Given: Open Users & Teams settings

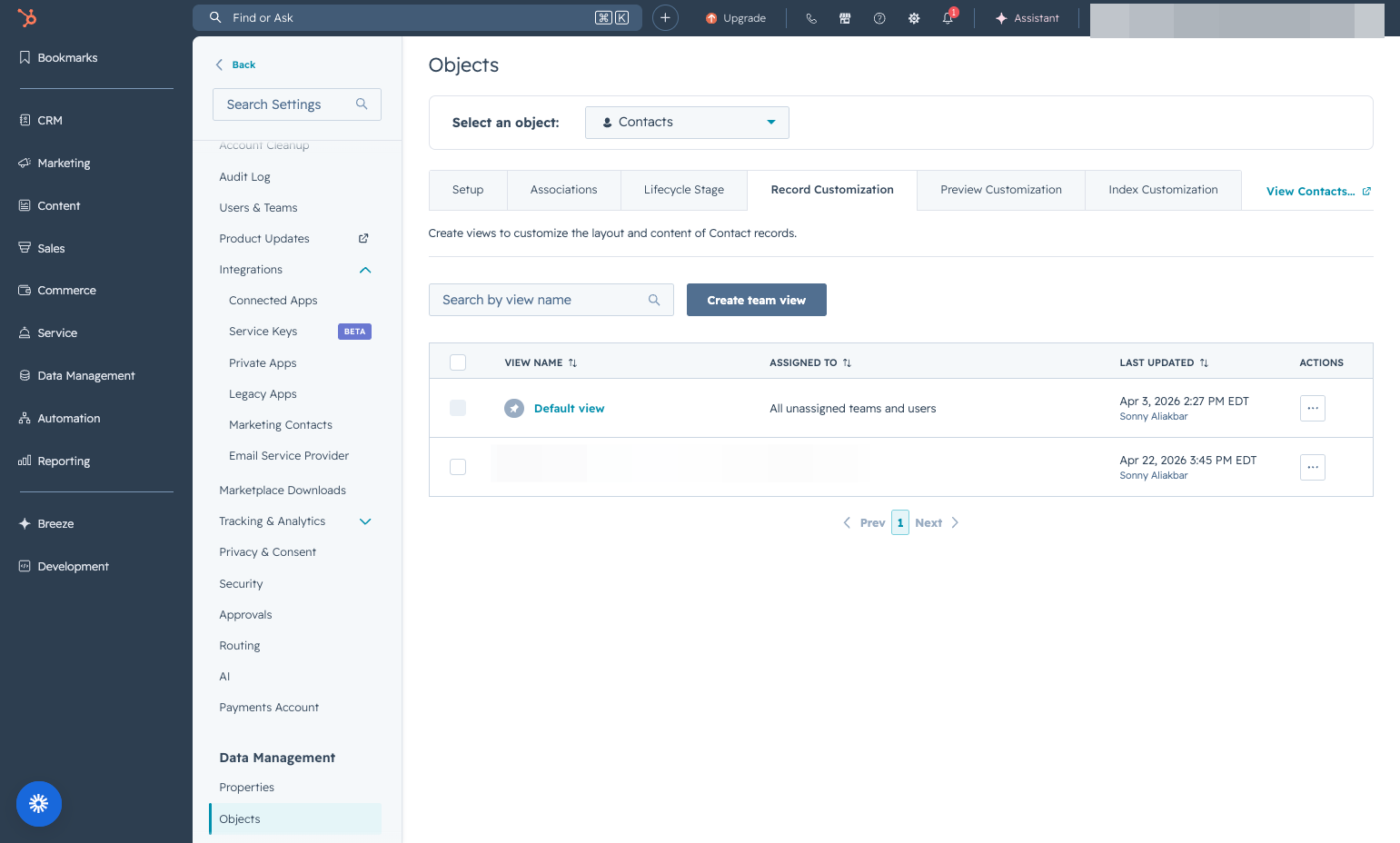Looking at the screenshot, I should pyautogui.click(x=258, y=208).
